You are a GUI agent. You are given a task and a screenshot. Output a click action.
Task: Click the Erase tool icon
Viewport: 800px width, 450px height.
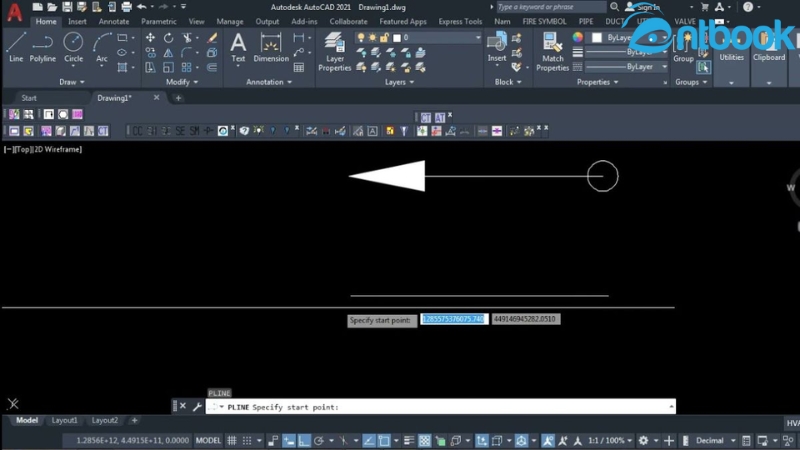click(x=212, y=38)
